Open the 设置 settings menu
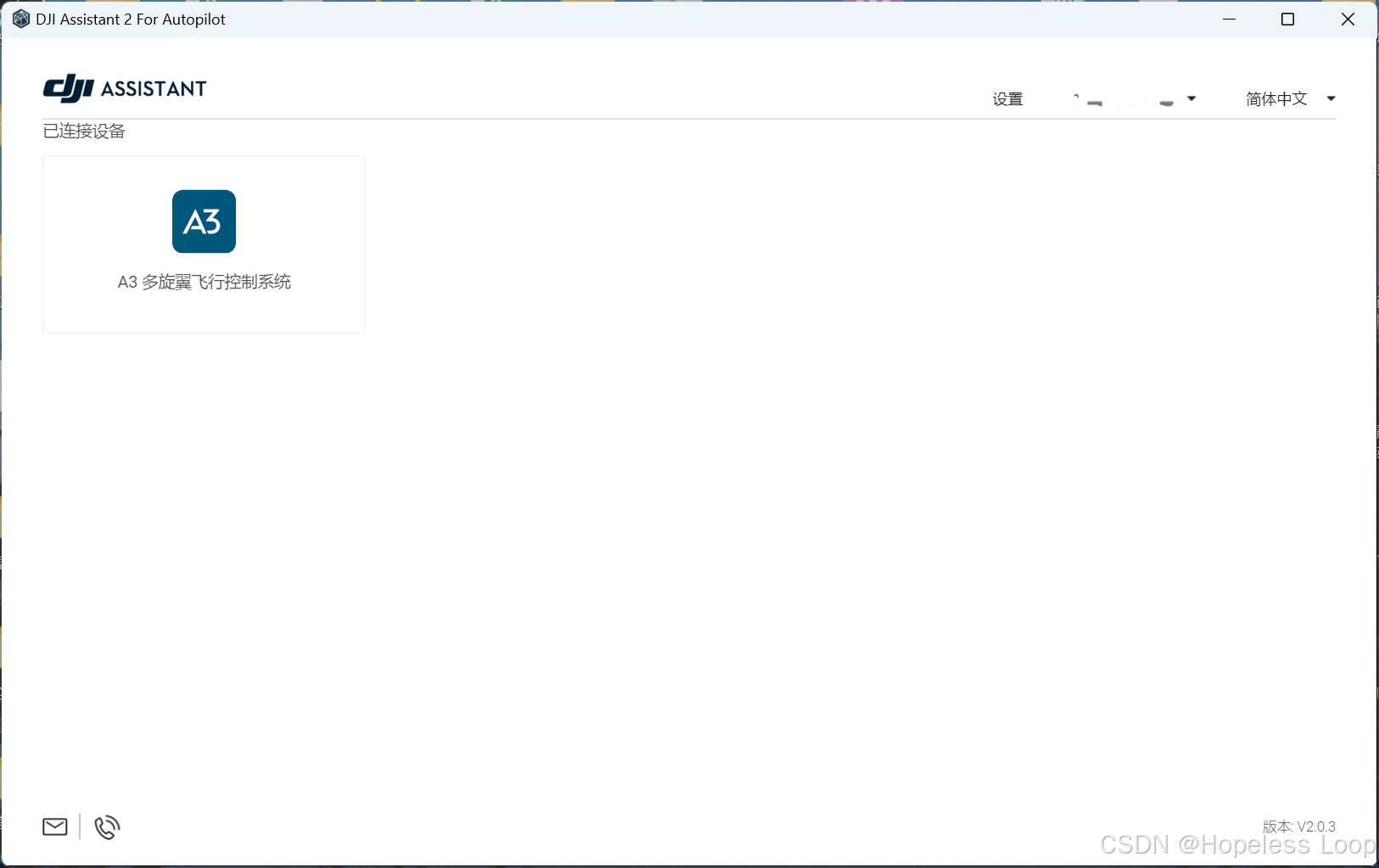This screenshot has height=868, width=1379. coord(1007,99)
